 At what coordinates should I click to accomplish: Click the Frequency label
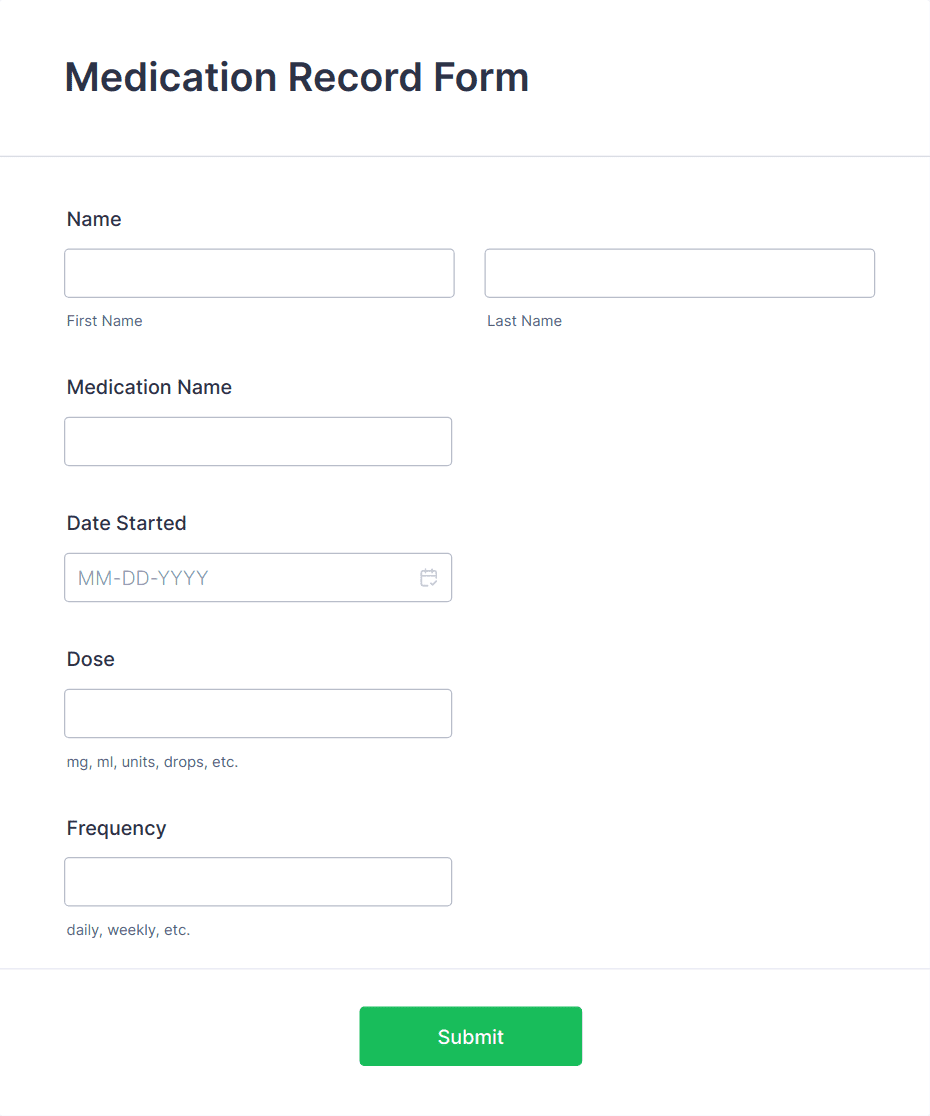tap(117, 828)
